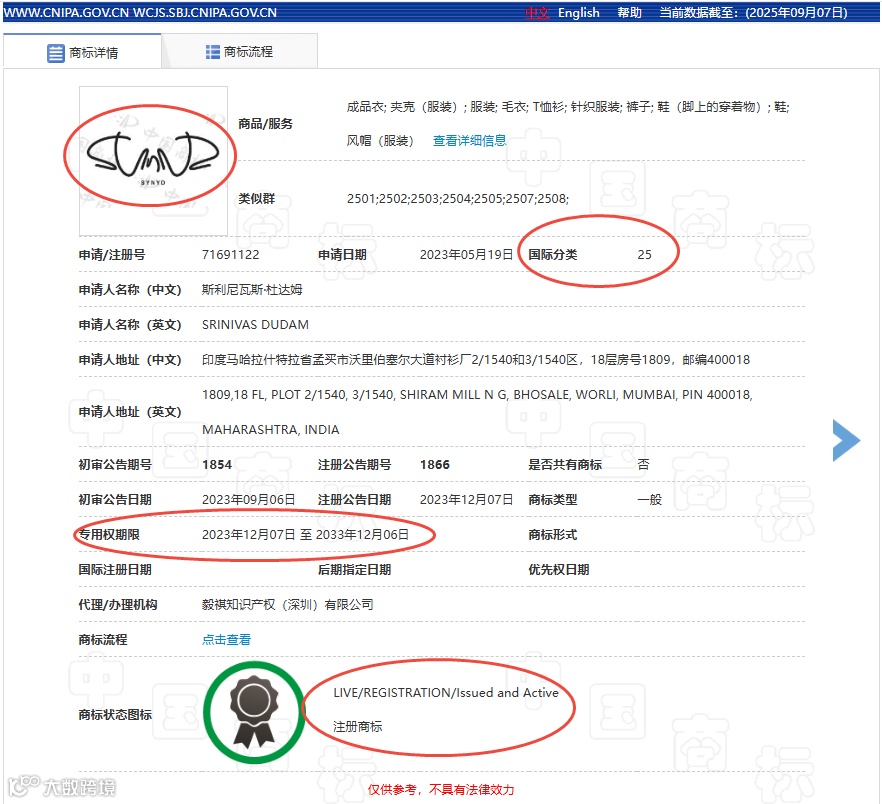Click the 商标详情 document icon
This screenshot has width=882, height=804.
[x=56, y=53]
